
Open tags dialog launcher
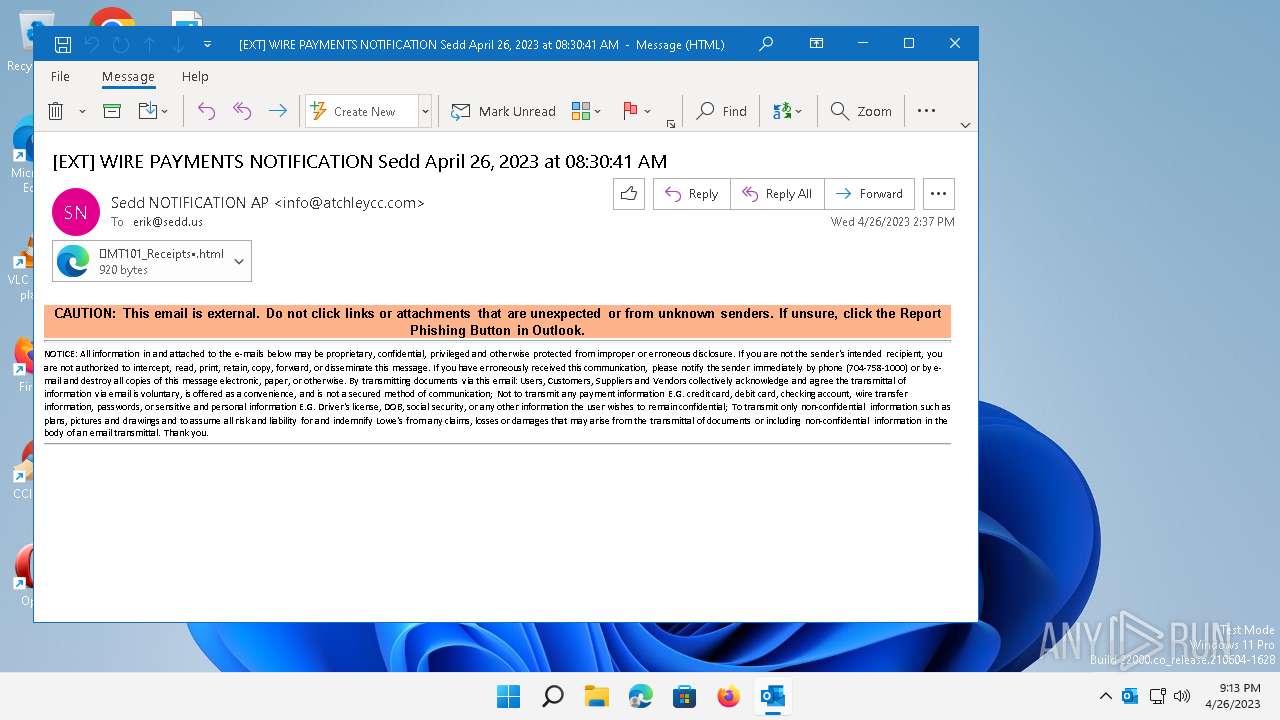671,124
